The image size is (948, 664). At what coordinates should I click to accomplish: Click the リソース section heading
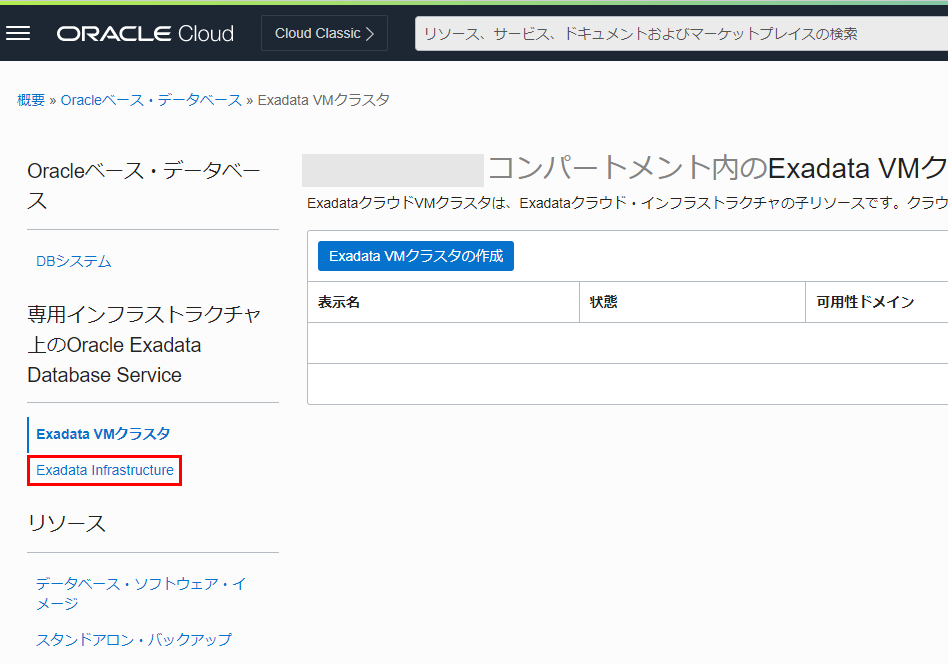coord(66,523)
